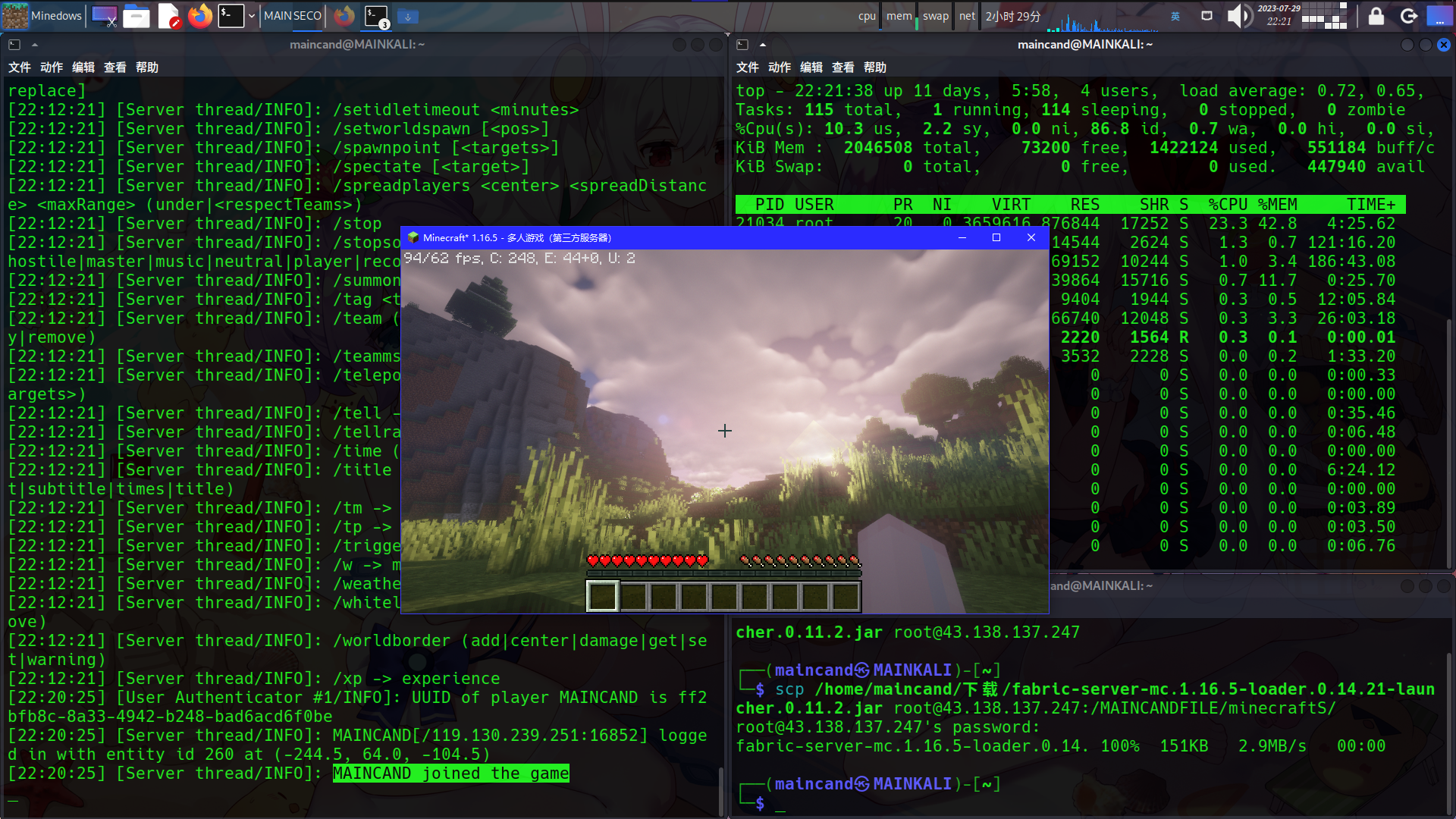Close the top-right terminal window
1456x819 pixels.
point(1444,45)
